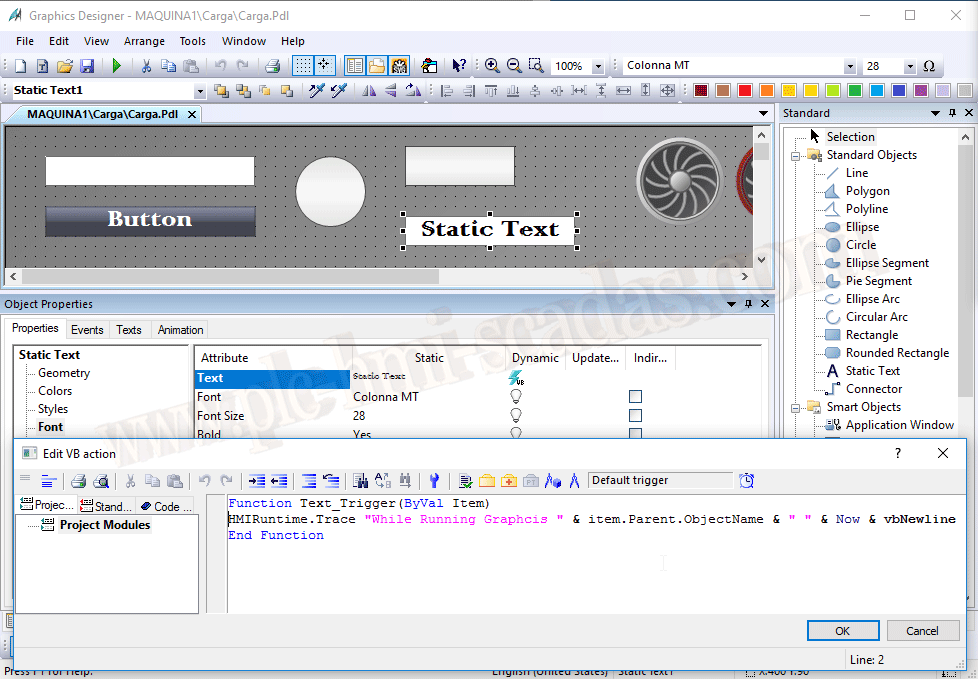Open the Colonna MT font dropdown
This screenshot has height=679, width=978.
point(850,66)
